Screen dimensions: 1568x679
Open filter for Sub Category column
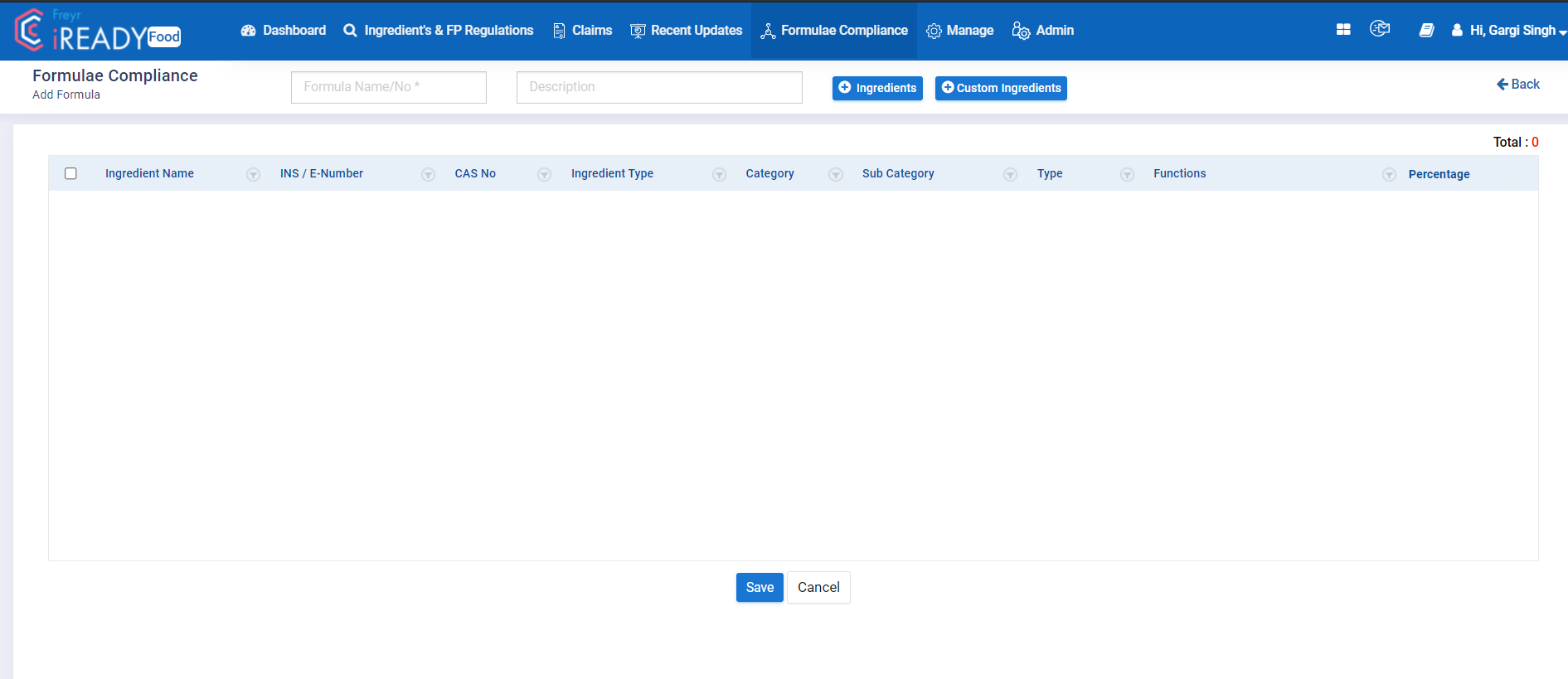(1010, 174)
